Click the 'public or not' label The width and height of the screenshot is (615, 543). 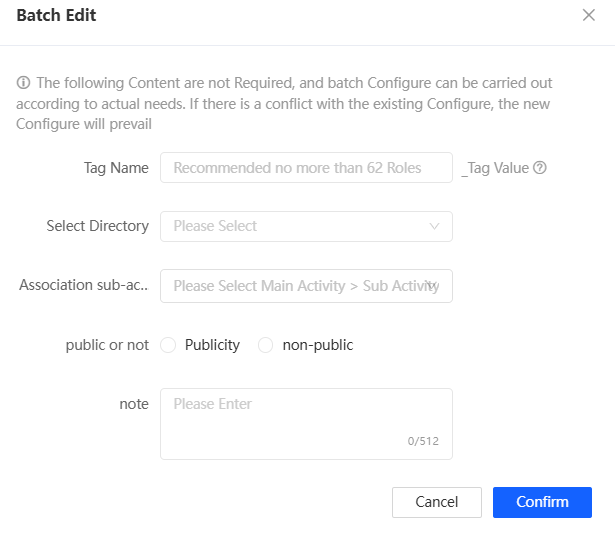pyautogui.click(x=107, y=345)
